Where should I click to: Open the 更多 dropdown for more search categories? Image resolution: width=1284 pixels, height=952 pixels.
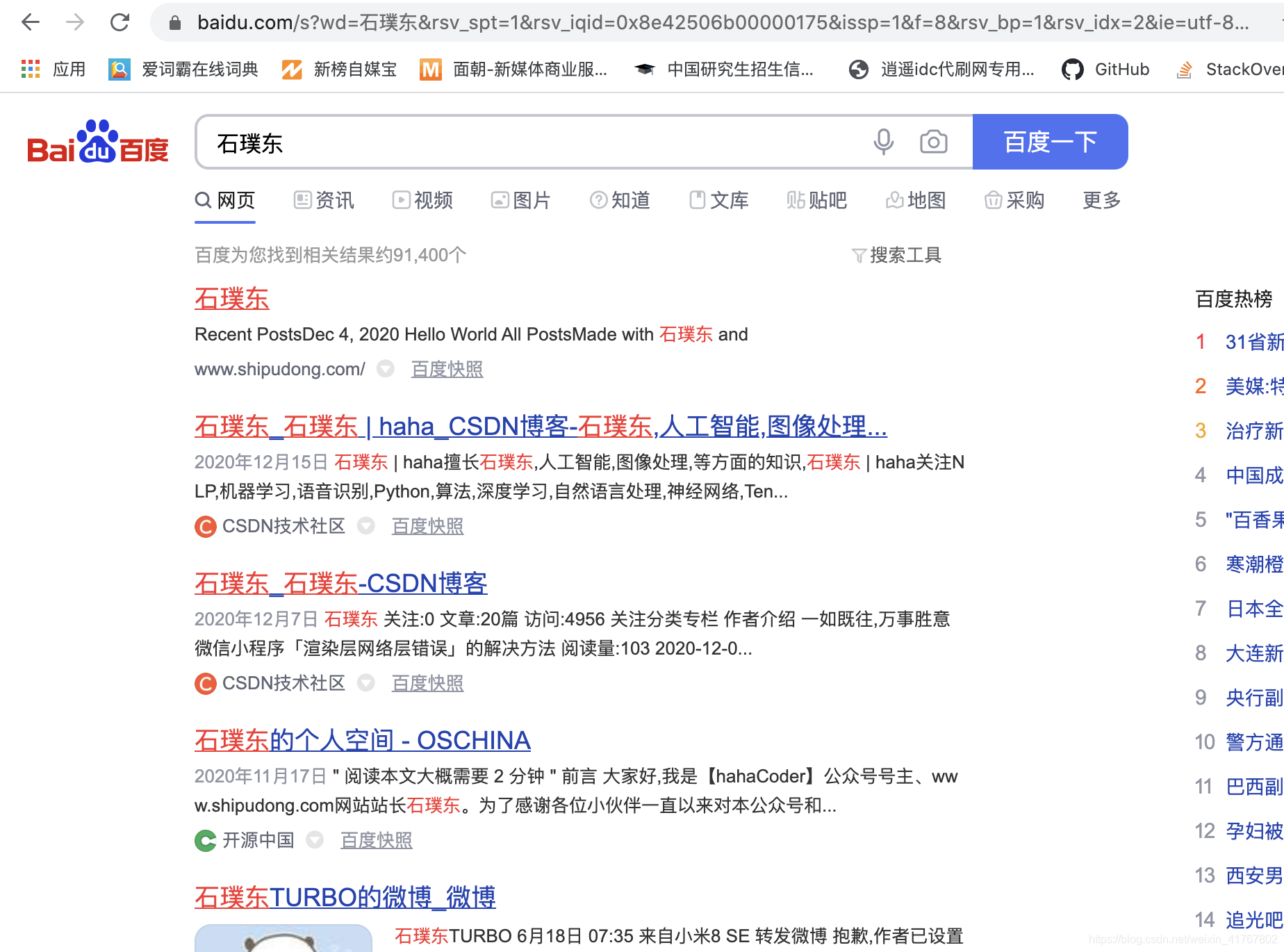tap(1100, 201)
